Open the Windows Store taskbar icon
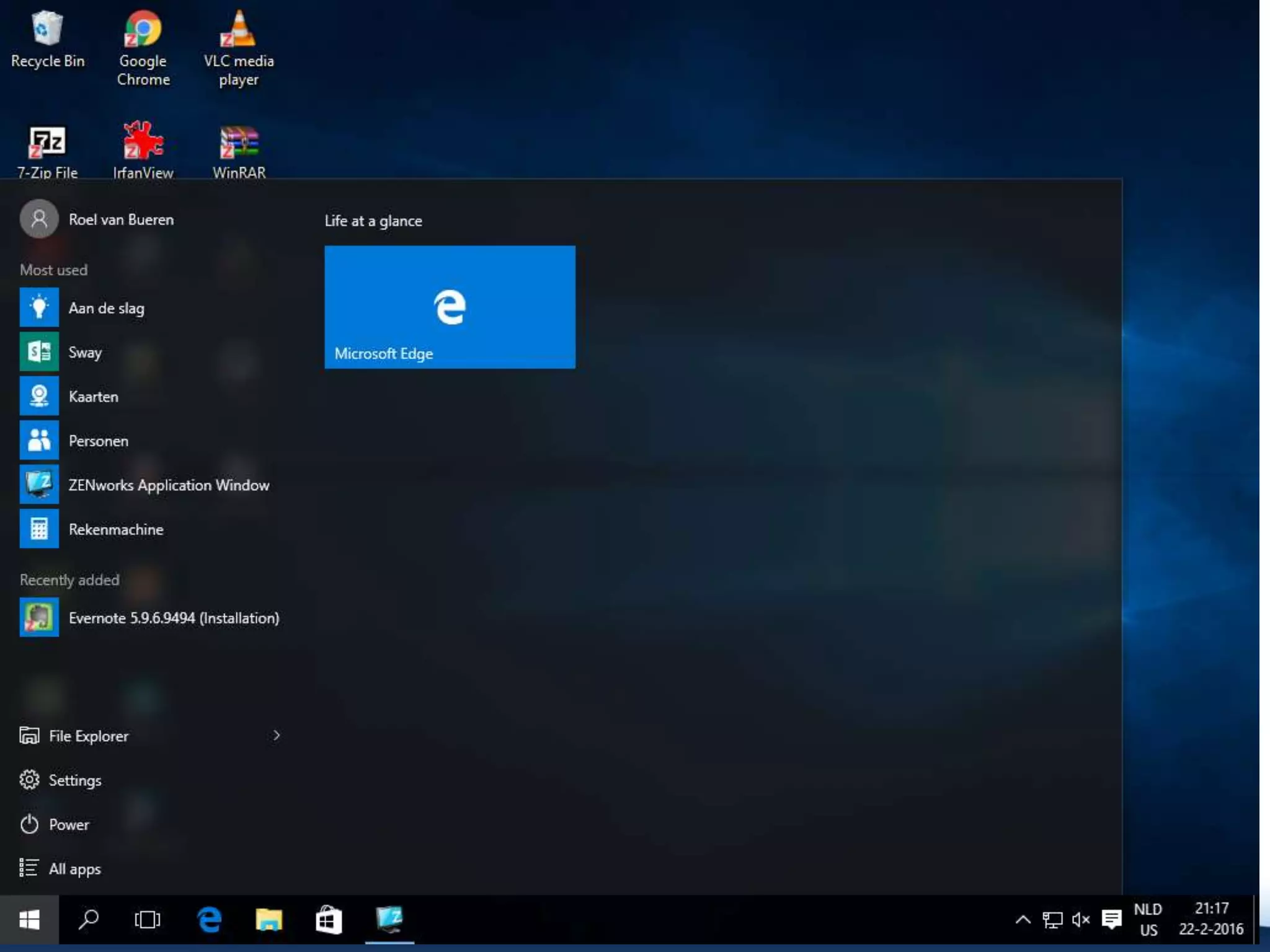This screenshot has height=952, width=1270. [328, 920]
